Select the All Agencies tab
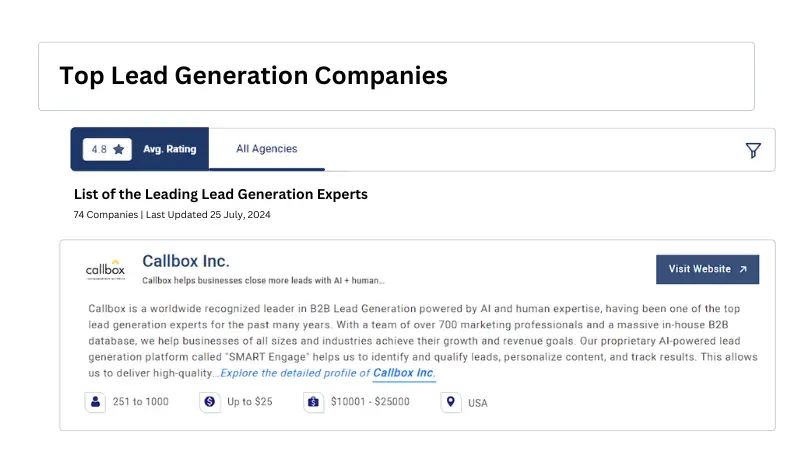This screenshot has width=800, height=450. [266, 148]
